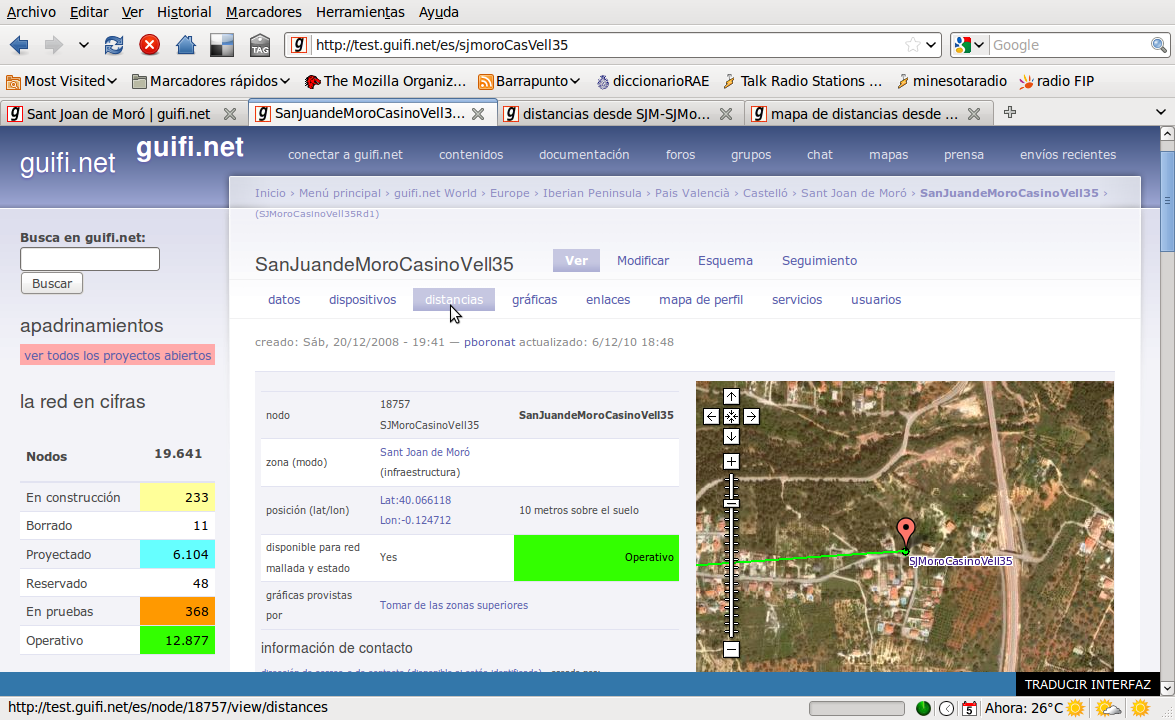The height and width of the screenshot is (720, 1175).
Task: Click the TAG toolbar icon
Action: coord(260,45)
